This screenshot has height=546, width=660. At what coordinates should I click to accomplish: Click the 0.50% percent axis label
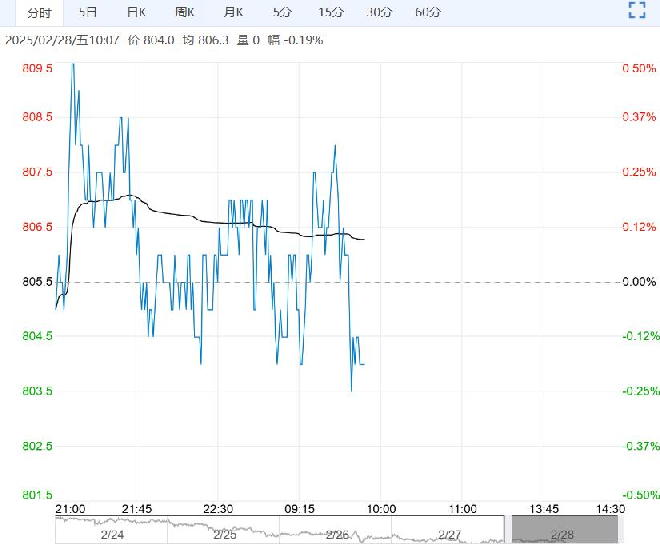pos(639,68)
